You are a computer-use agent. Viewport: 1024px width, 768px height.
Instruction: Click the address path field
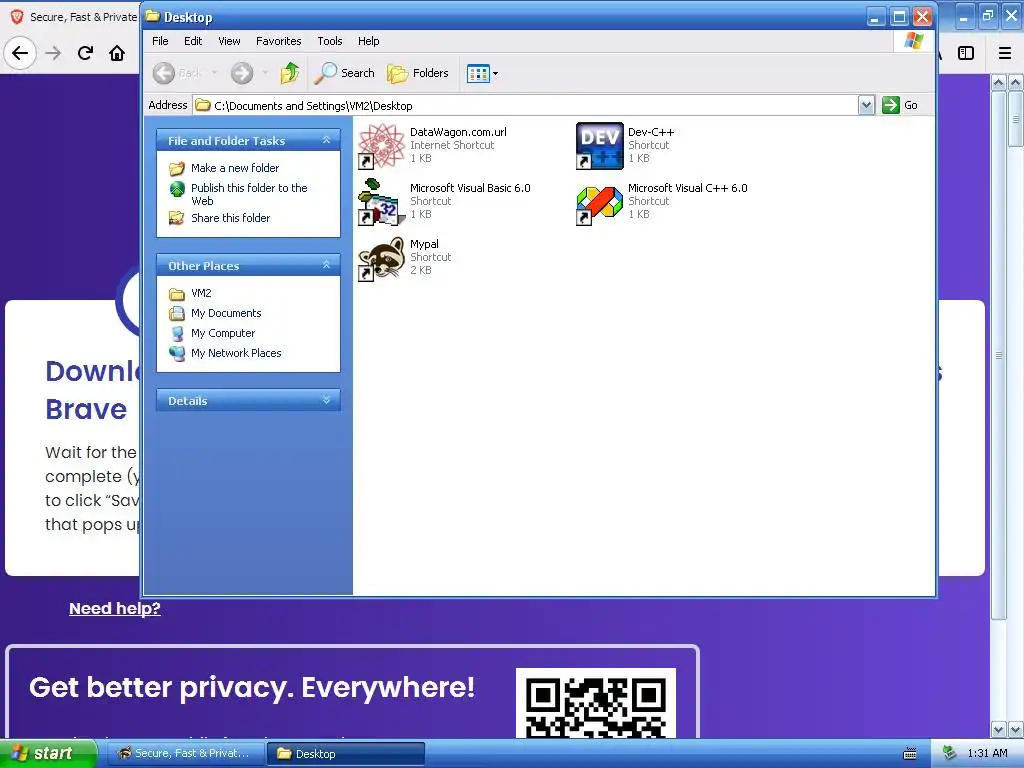click(526, 105)
